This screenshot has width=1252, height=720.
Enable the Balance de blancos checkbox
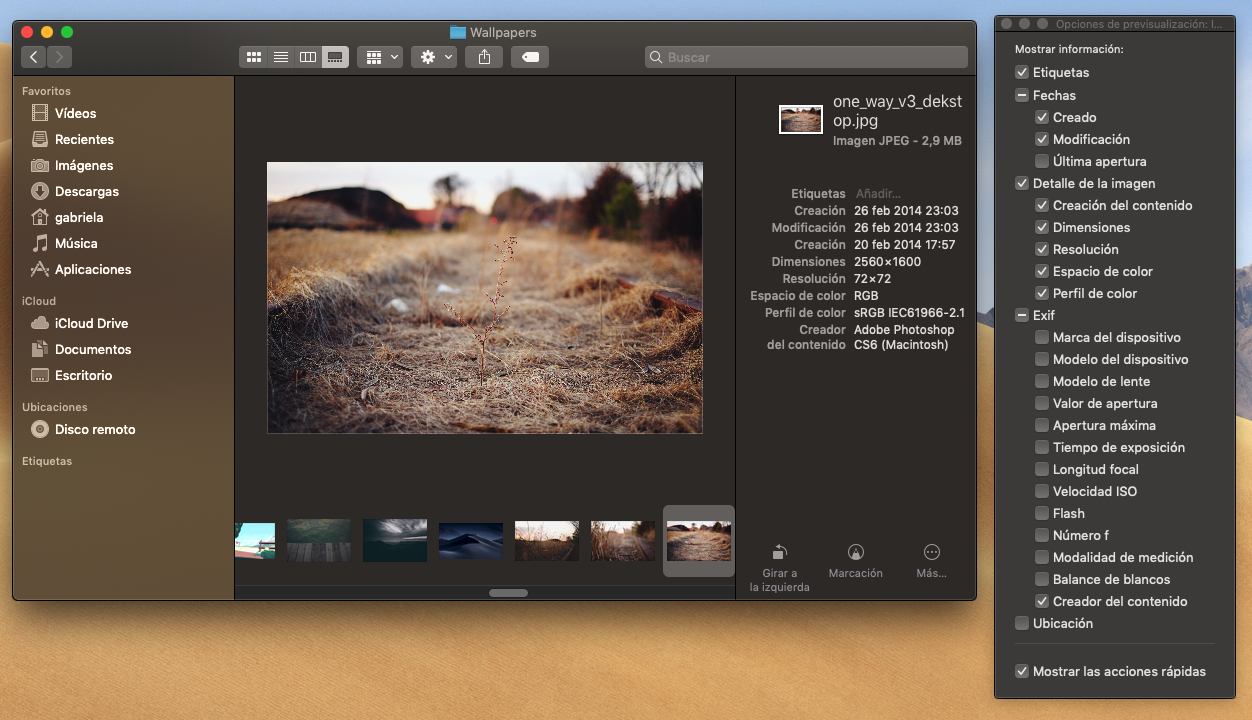1042,579
